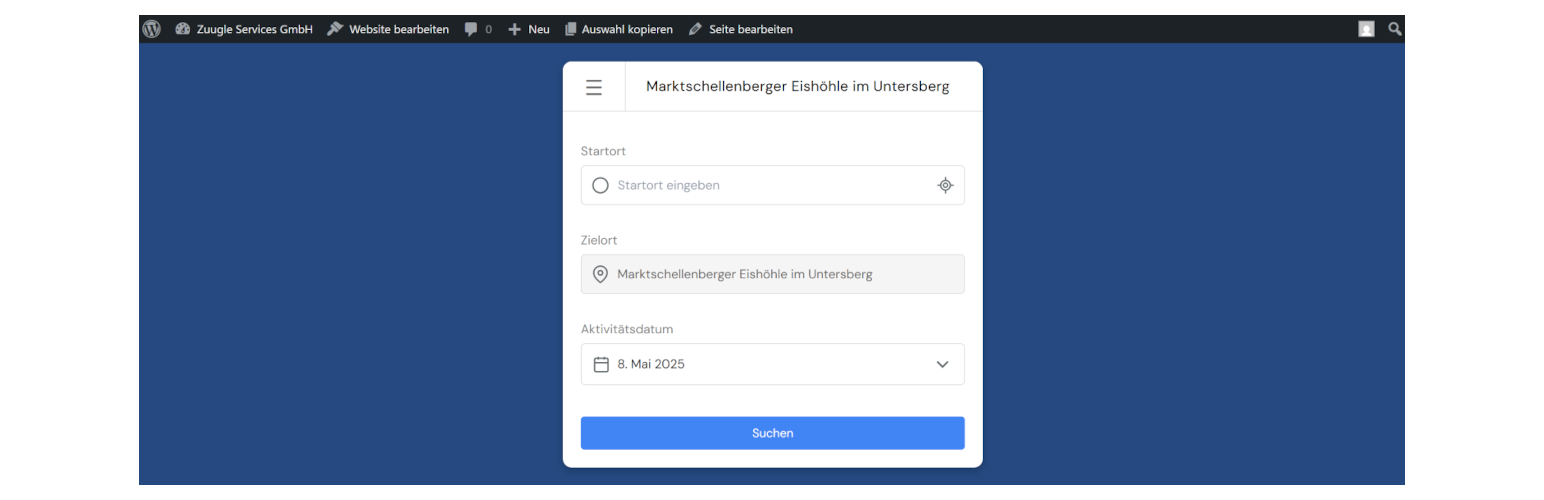Click Auswahl kopieren in admin bar
Image resolution: width=1544 pixels, height=500 pixels.
[x=618, y=29]
